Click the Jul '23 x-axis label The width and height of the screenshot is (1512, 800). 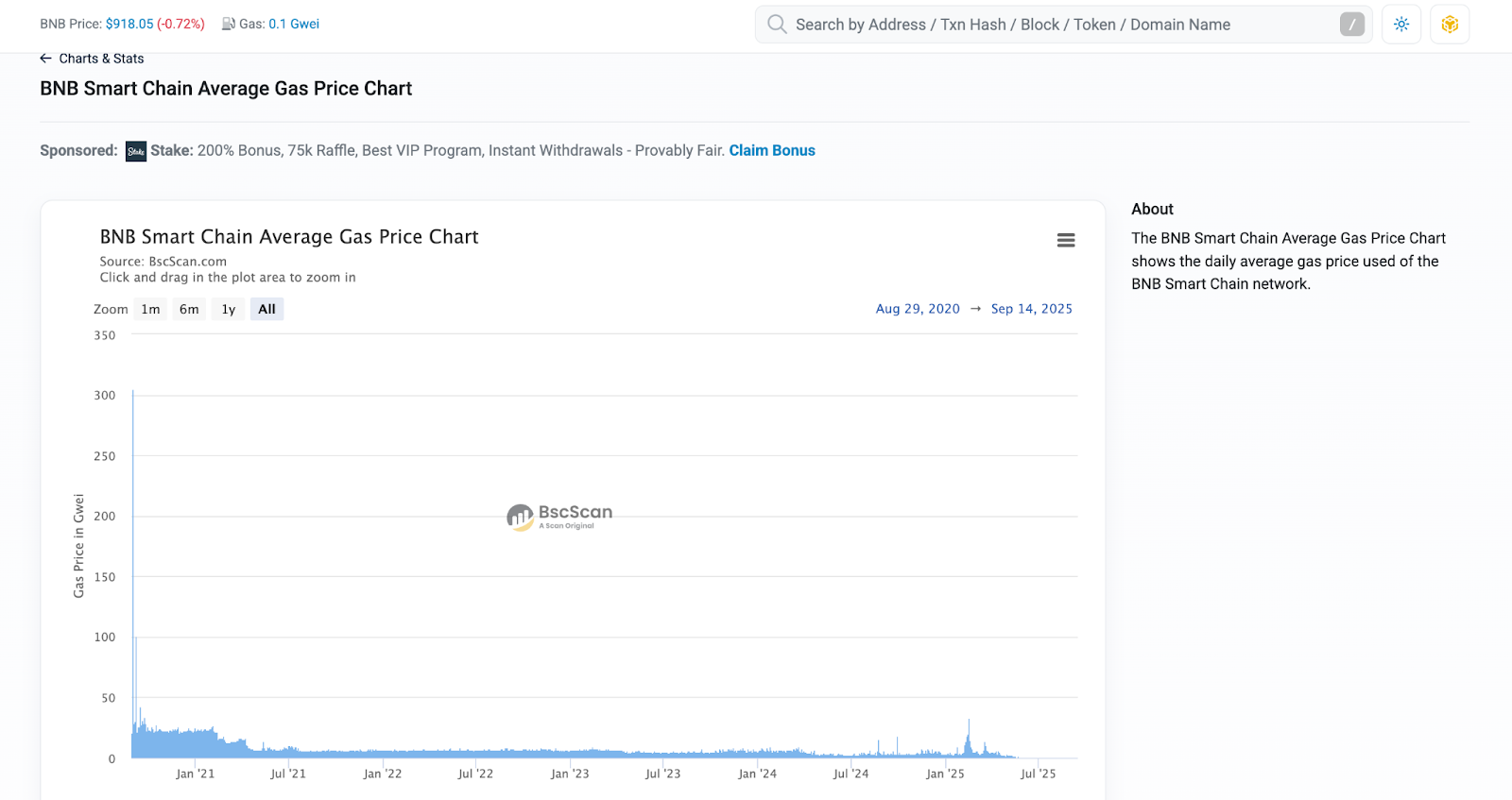click(x=662, y=774)
